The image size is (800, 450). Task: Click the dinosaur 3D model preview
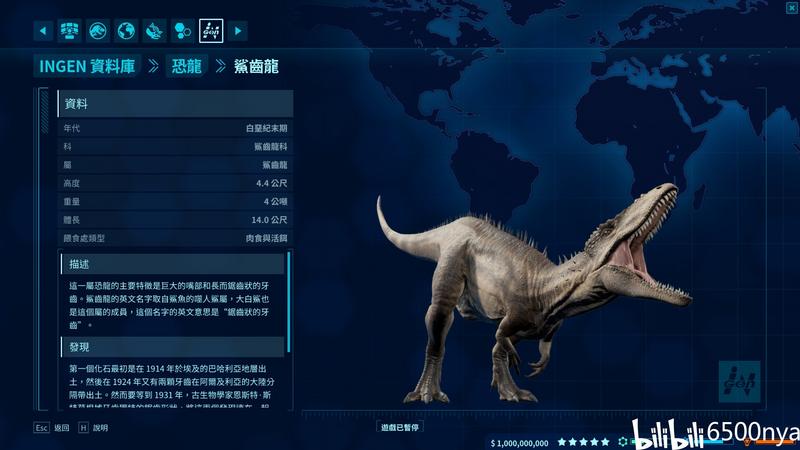point(533,293)
